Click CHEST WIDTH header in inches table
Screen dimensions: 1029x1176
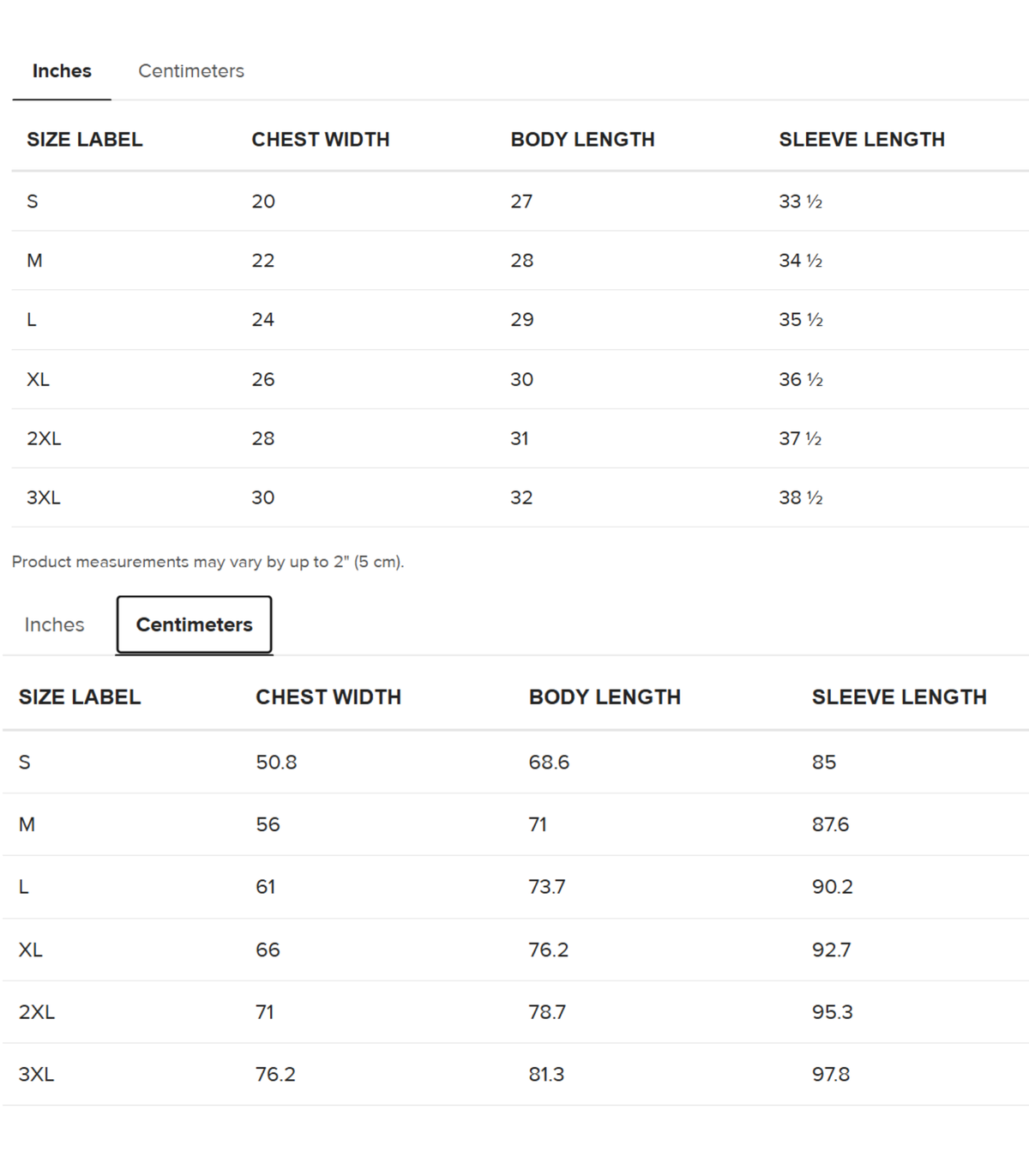coord(321,139)
